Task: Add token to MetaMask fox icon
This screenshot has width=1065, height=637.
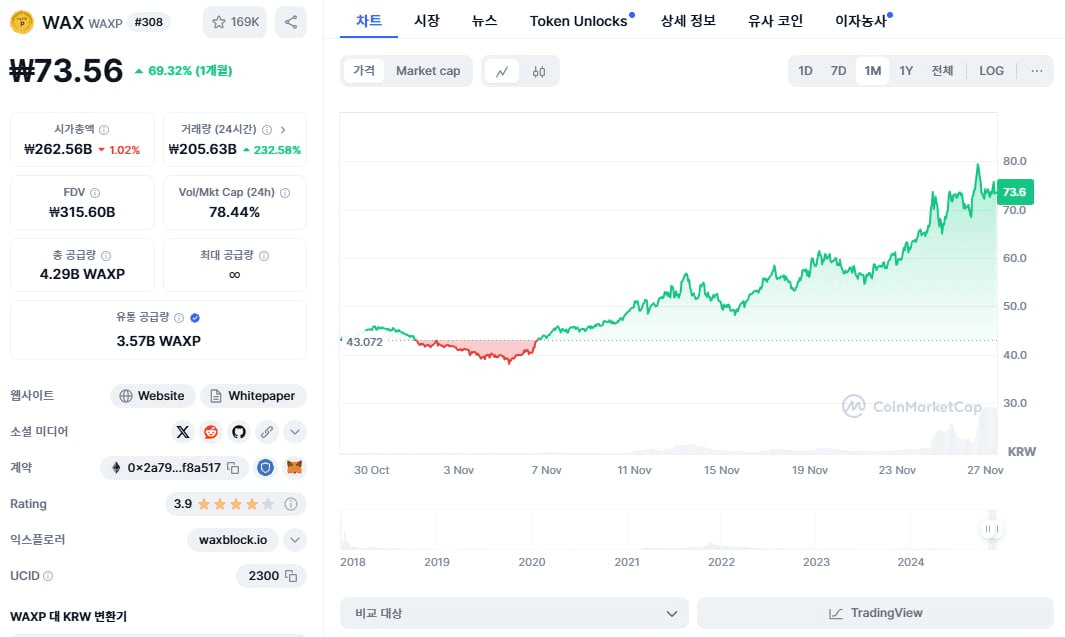Action: click(294, 467)
